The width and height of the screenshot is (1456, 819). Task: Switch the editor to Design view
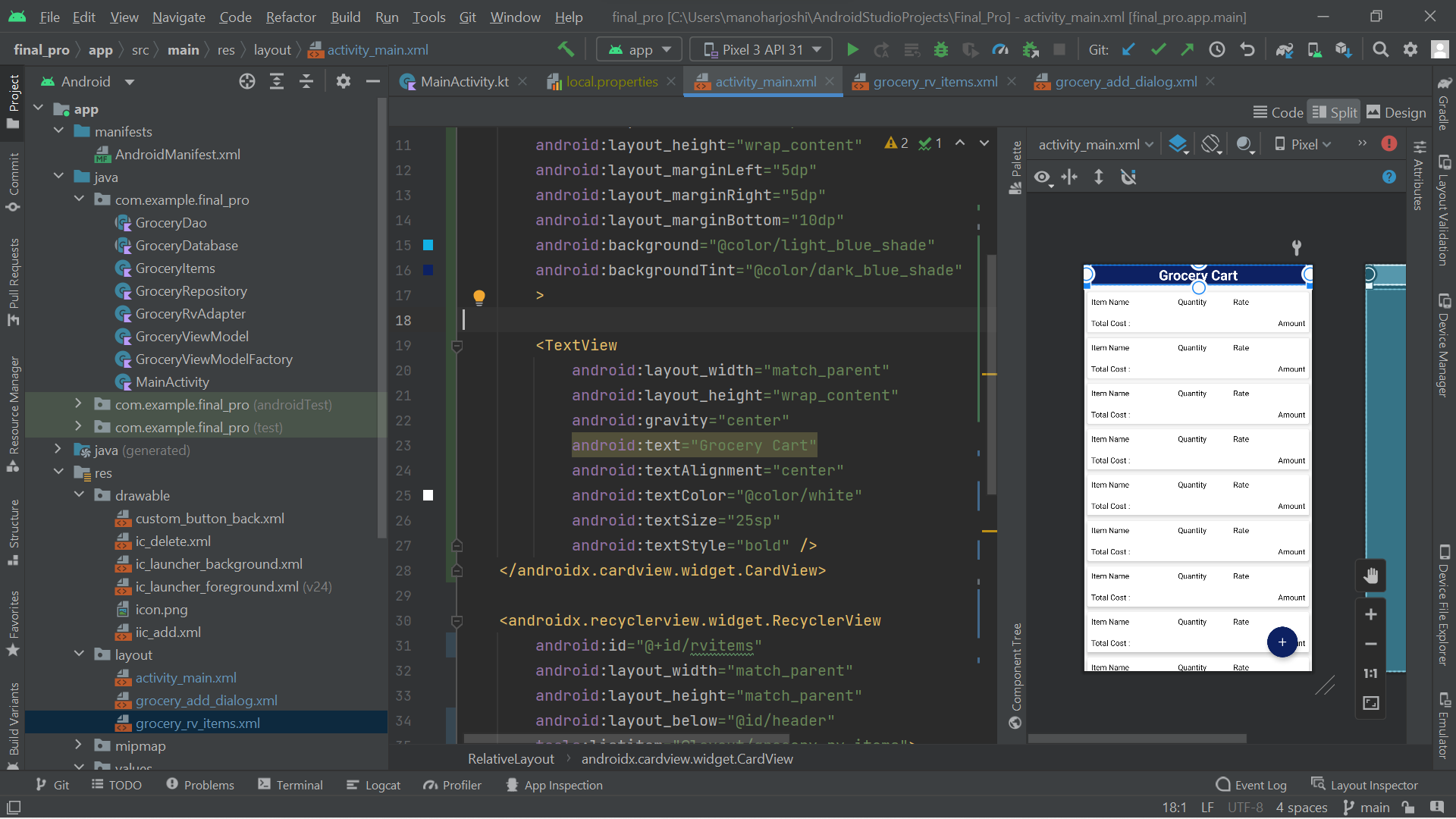click(1396, 111)
